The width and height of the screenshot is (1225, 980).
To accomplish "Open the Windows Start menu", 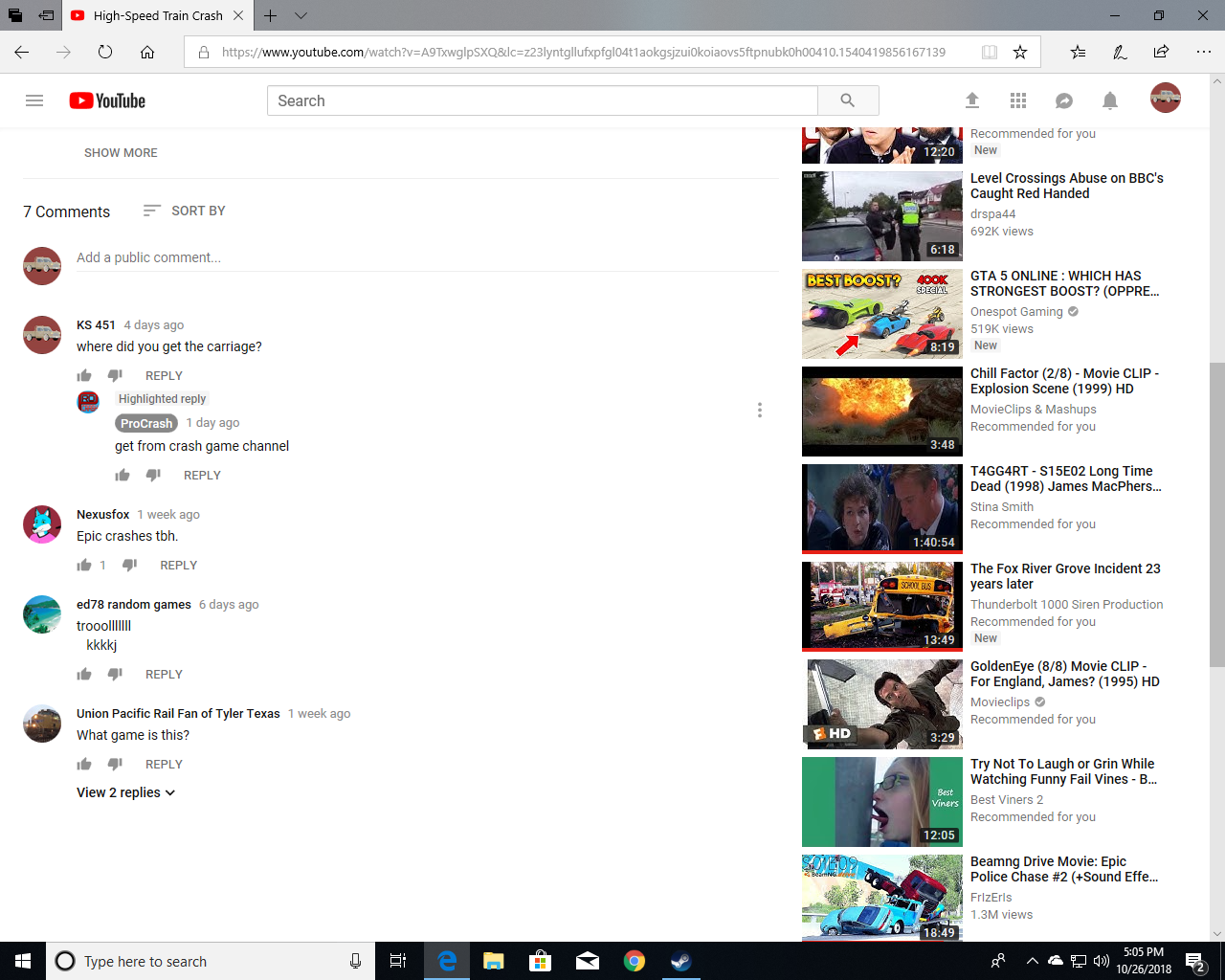I will (23, 961).
